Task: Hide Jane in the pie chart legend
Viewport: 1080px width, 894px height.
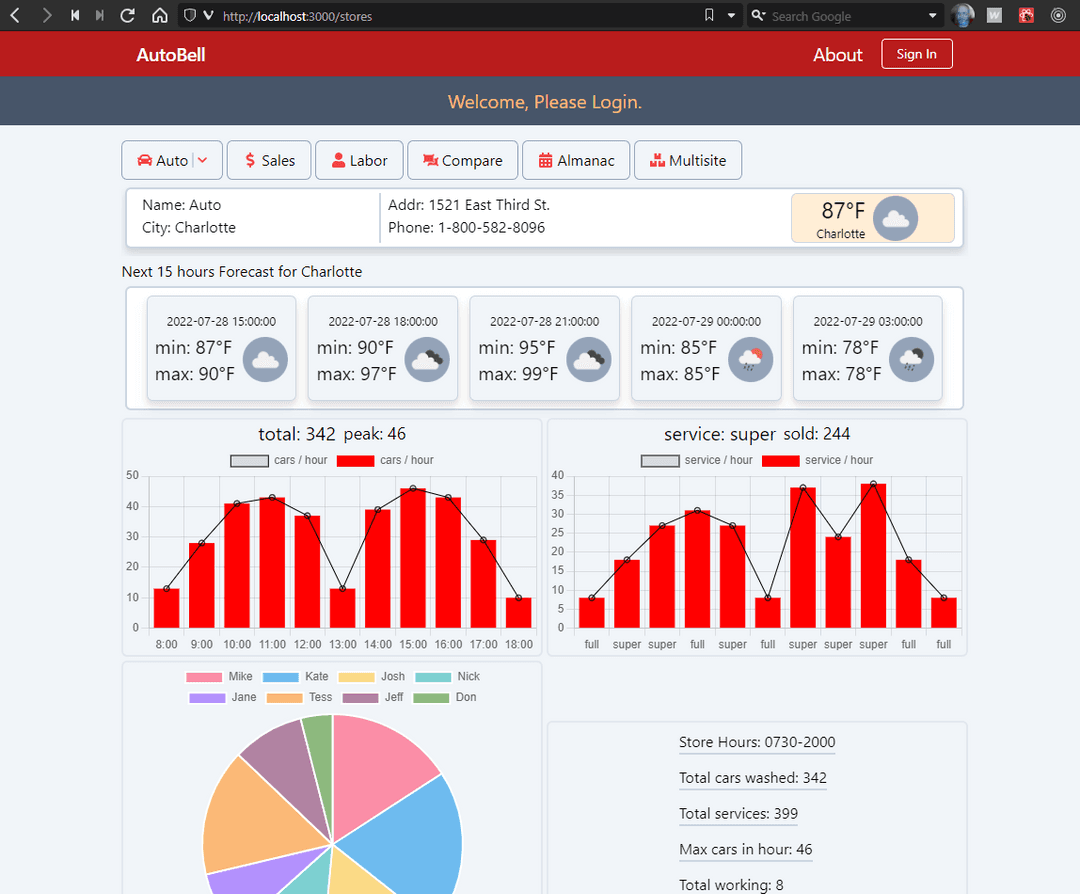Action: [x=222, y=698]
